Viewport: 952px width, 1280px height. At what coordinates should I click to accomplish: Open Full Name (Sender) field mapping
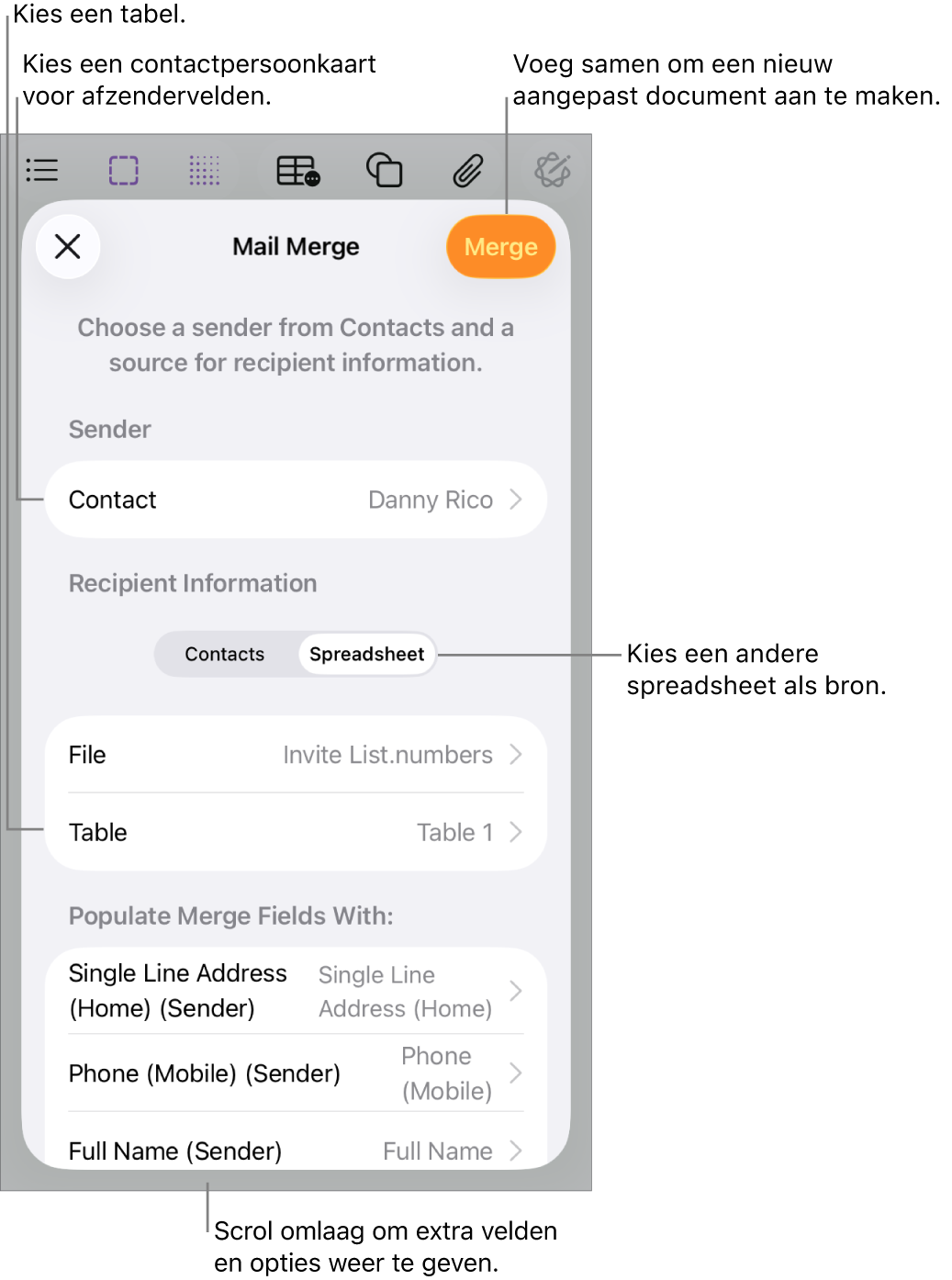pos(296,1151)
